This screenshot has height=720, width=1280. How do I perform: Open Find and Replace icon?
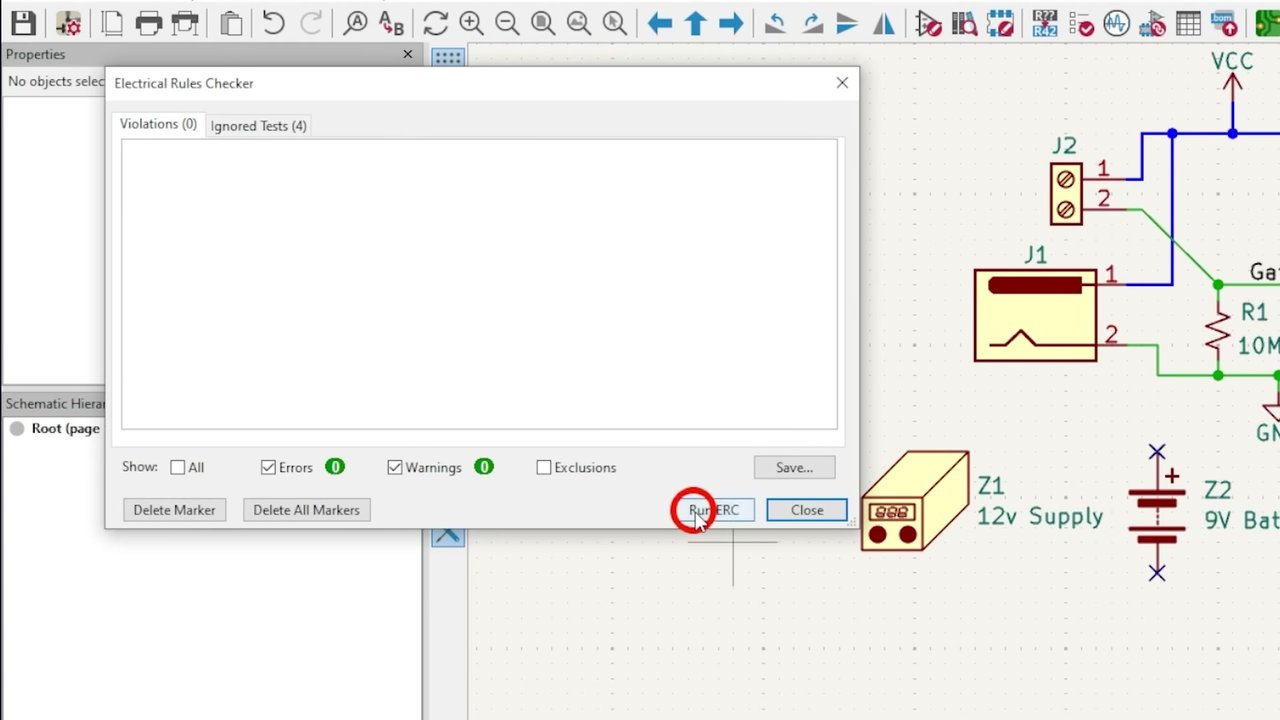(x=391, y=22)
